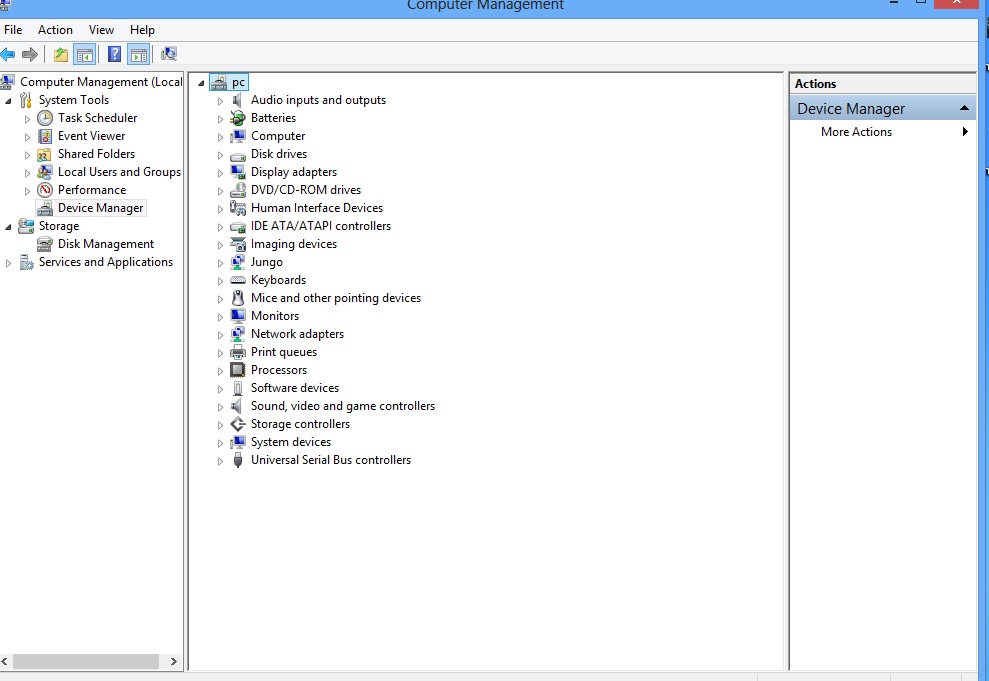The image size is (989, 681).
Task: Click the Processors chip icon
Action: pyautogui.click(x=238, y=370)
